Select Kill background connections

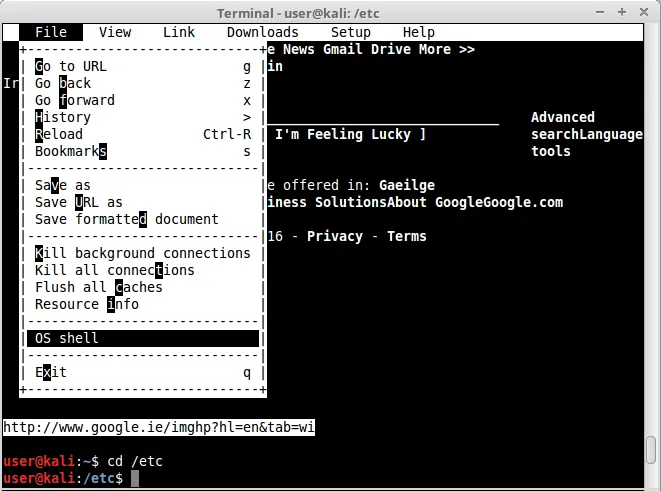143,253
